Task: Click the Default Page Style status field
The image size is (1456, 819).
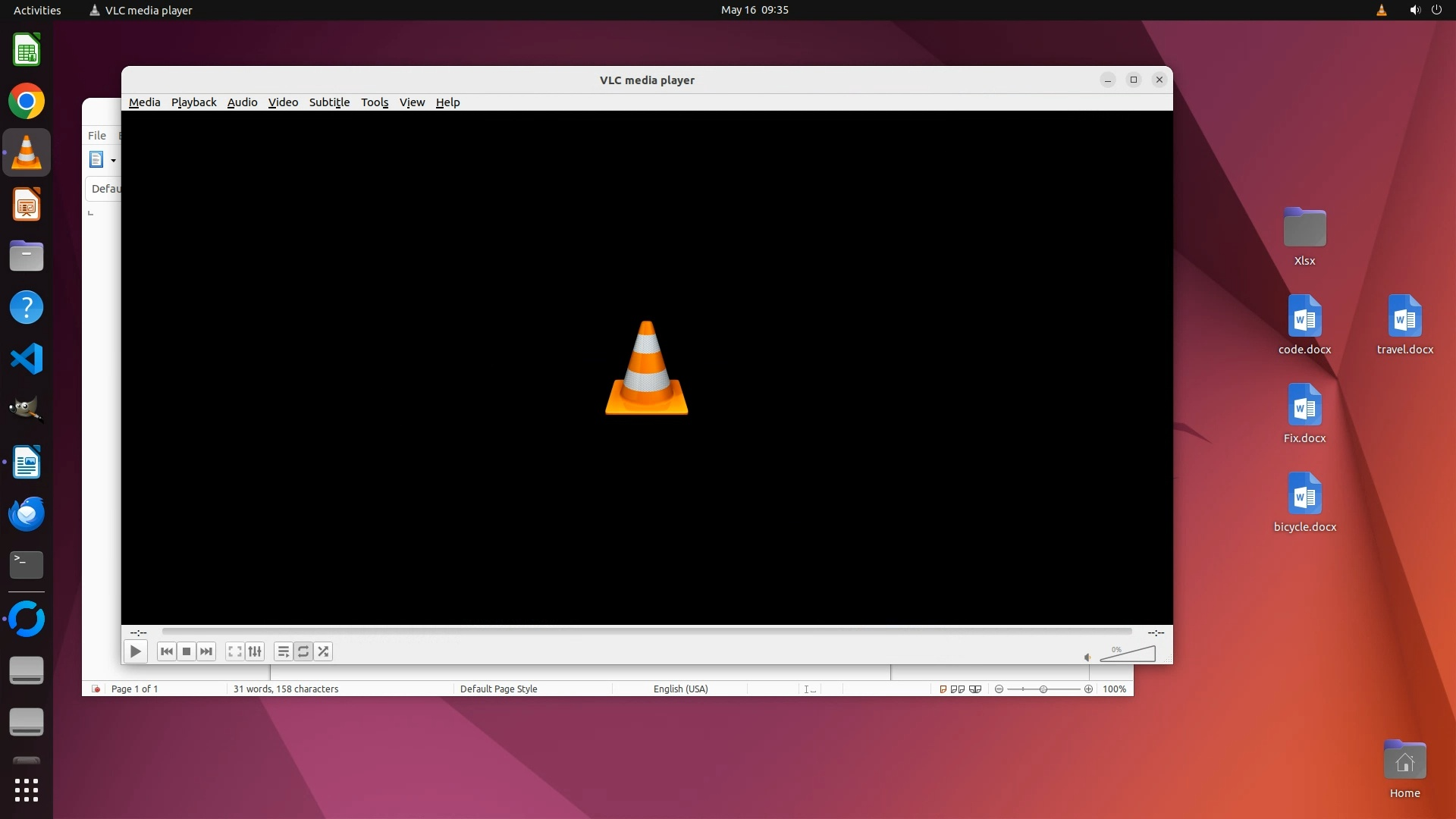Action: [x=498, y=689]
